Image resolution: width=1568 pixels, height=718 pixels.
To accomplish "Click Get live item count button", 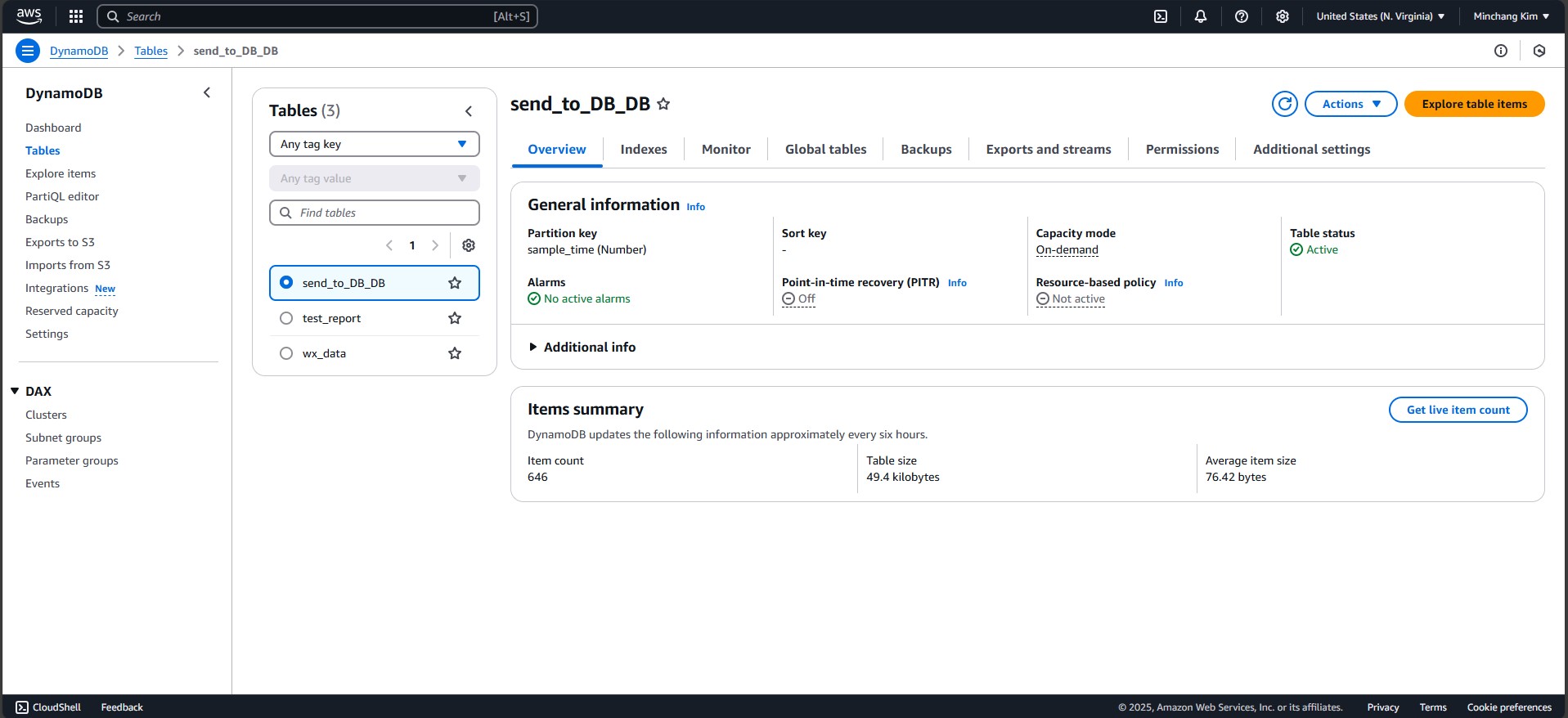I will pos(1458,410).
